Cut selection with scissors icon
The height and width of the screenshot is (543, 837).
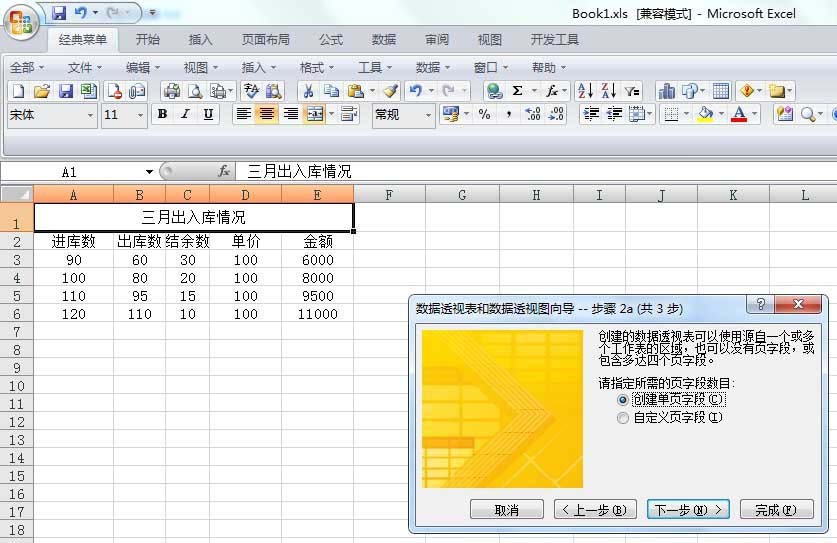point(308,91)
